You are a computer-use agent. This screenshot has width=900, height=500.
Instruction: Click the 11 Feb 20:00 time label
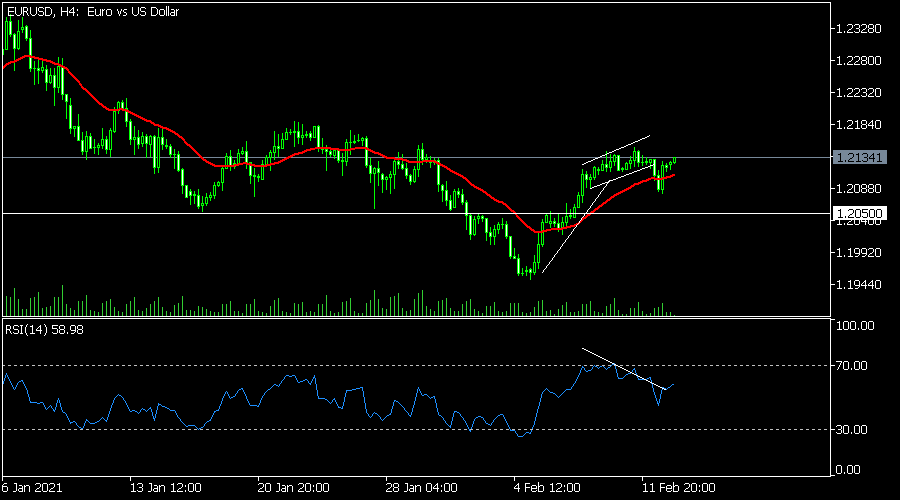click(678, 488)
